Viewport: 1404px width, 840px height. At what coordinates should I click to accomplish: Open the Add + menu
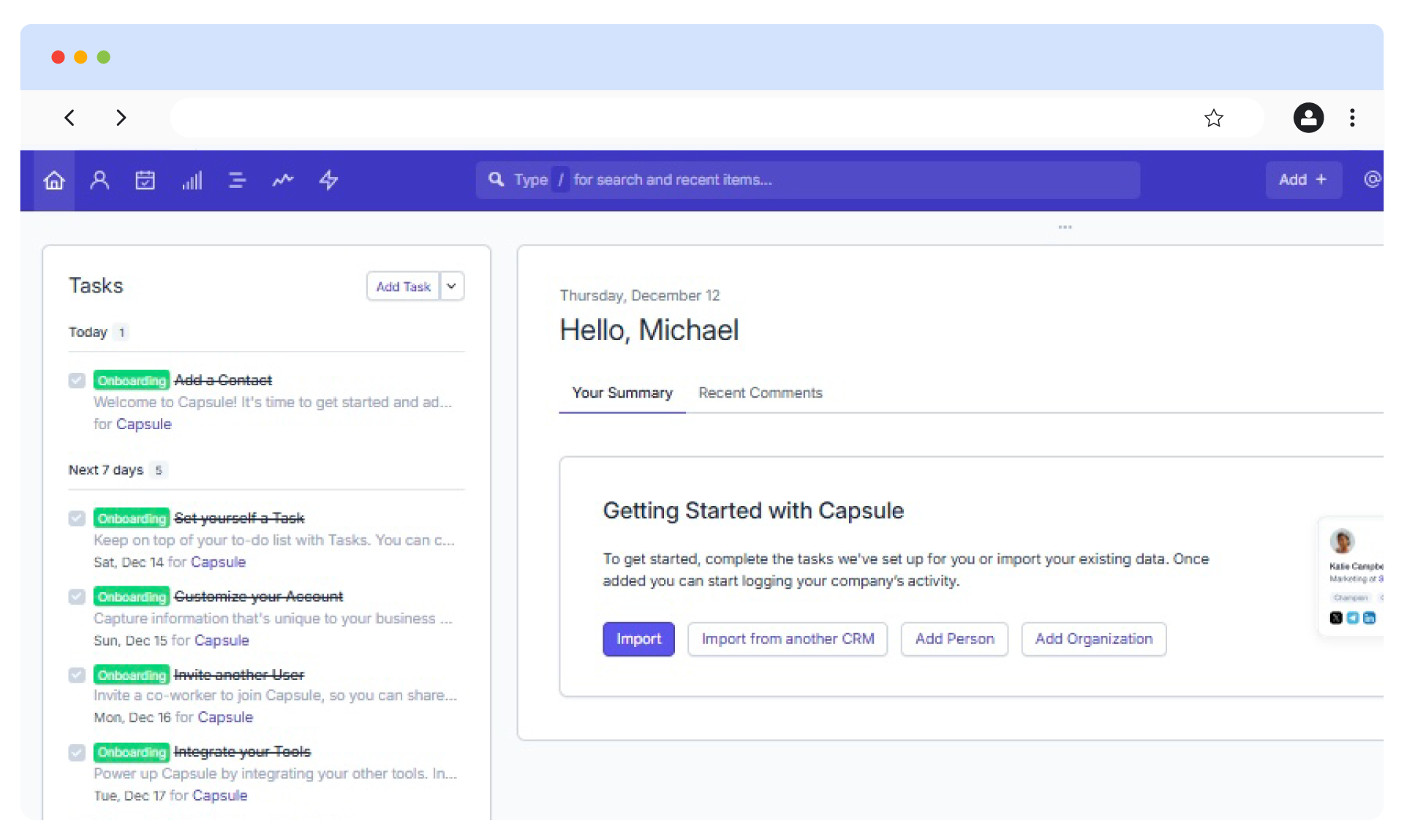(x=1302, y=180)
